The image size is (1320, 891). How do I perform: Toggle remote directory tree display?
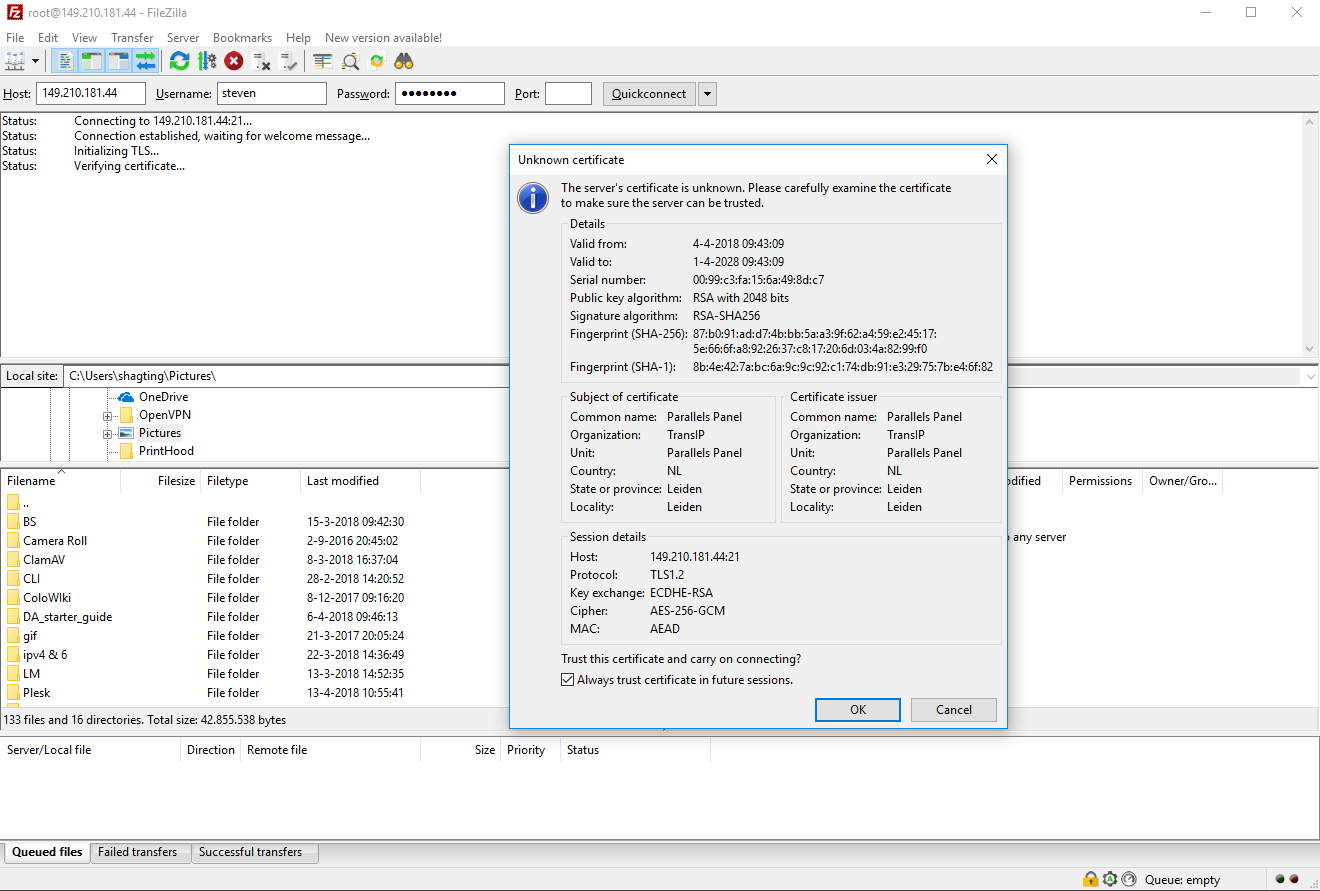[119, 61]
